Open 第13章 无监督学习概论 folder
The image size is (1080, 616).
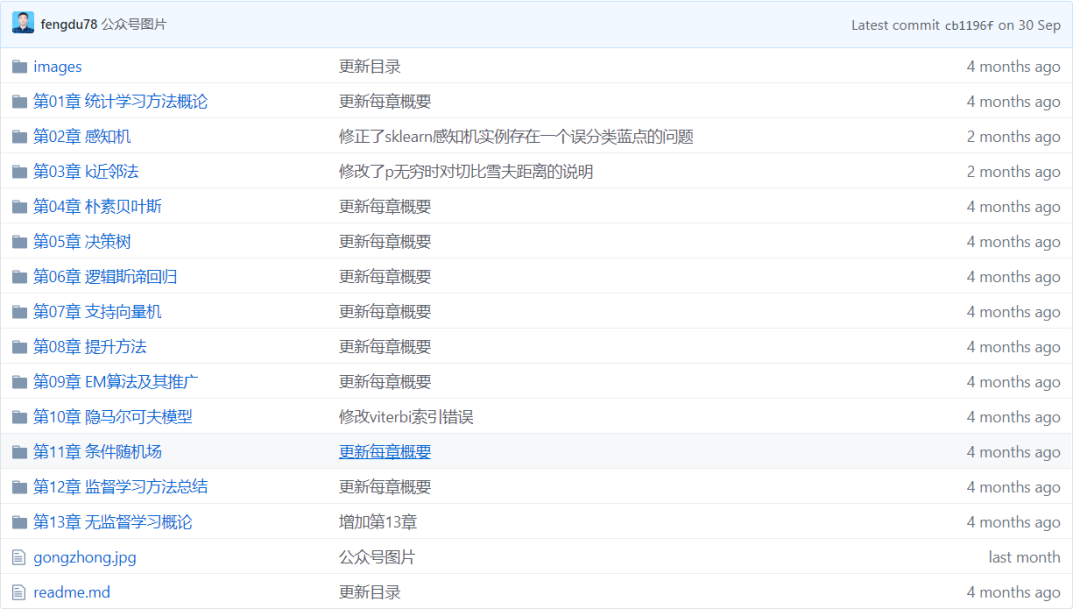point(112,522)
